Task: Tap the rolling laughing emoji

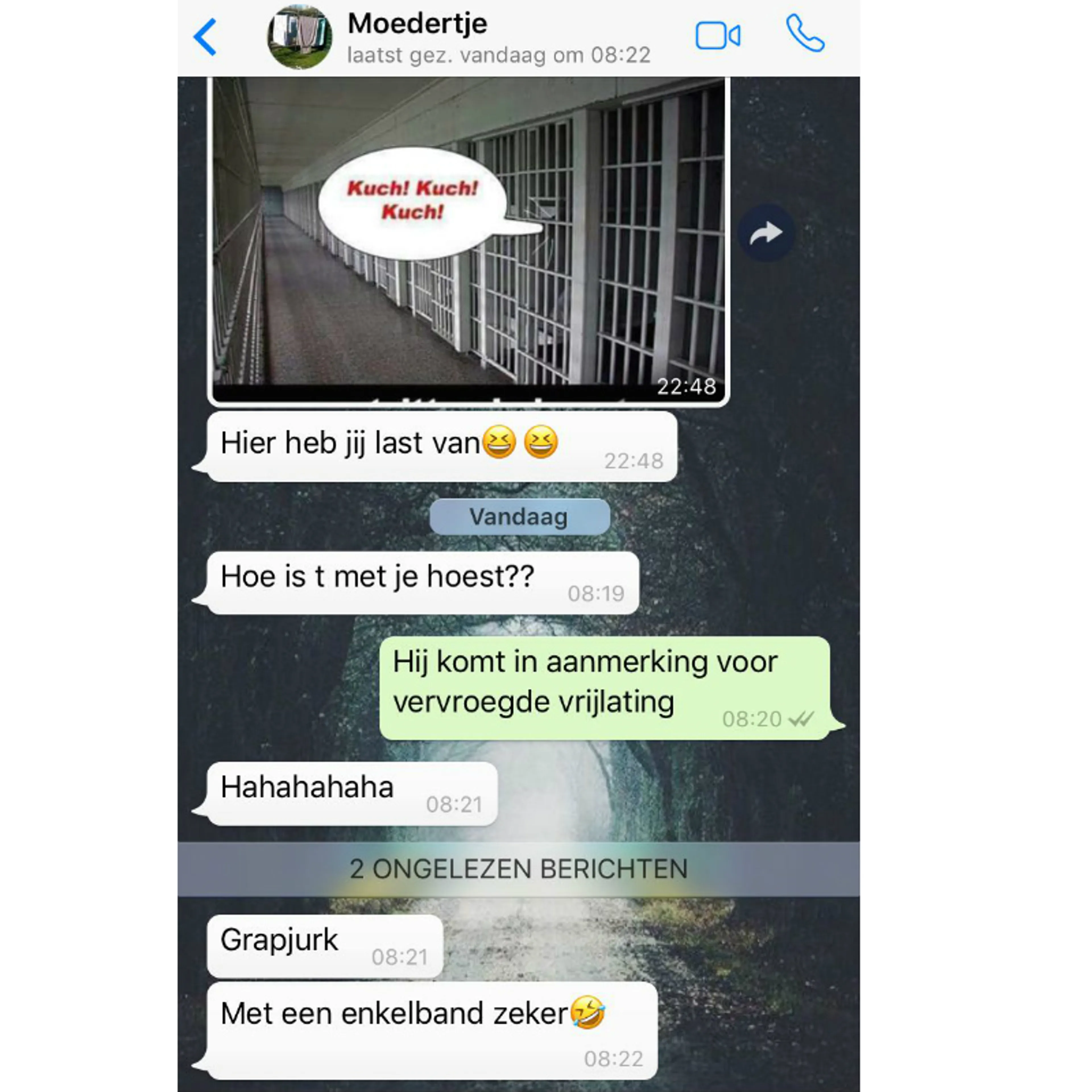Action: 588,1012
